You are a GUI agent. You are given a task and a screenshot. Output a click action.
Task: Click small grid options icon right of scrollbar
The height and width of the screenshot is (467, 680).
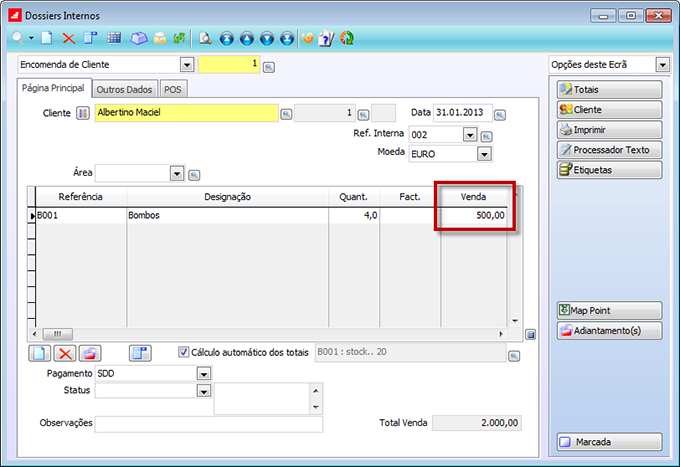[x=530, y=334]
